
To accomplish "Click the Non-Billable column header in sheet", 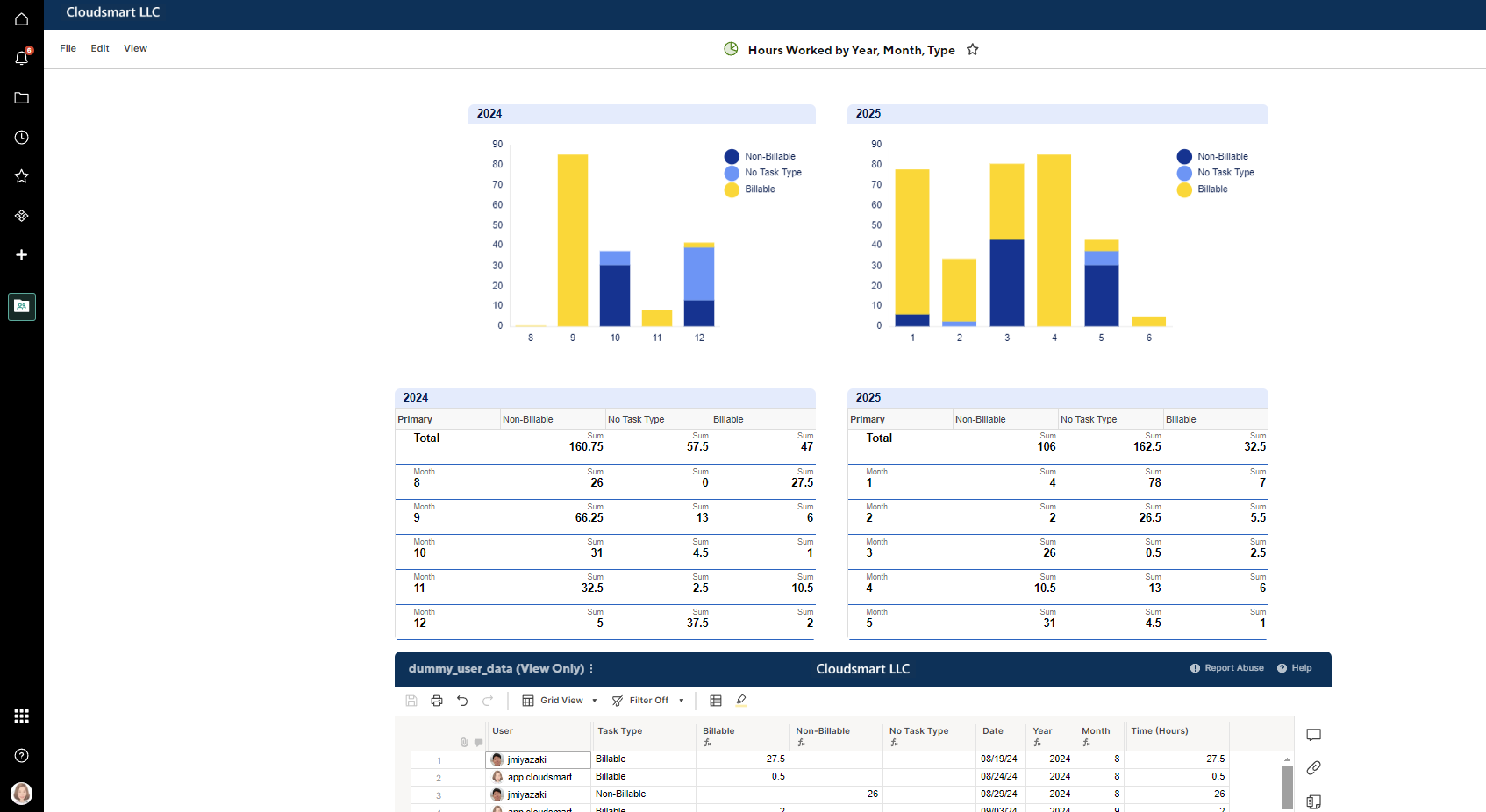I will coord(836,736).
